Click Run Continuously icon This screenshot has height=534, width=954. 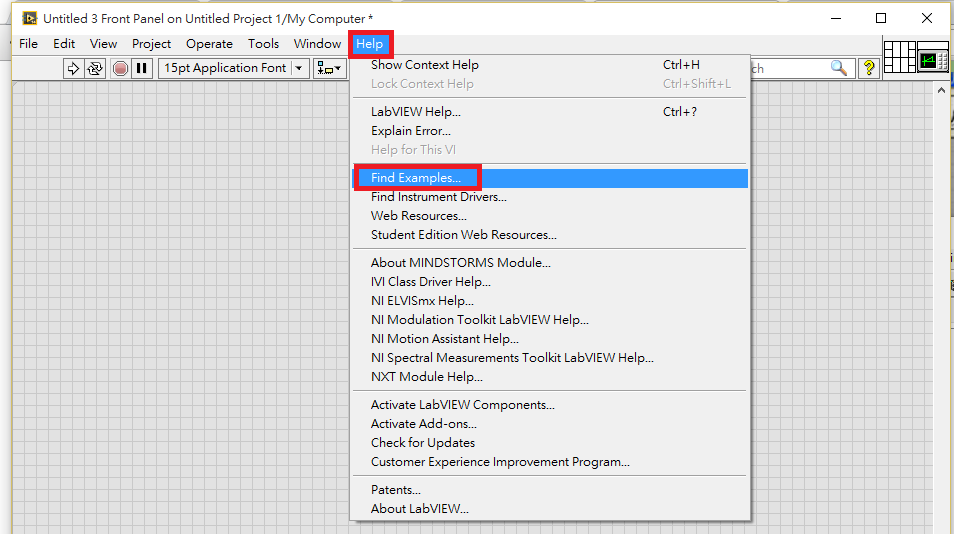[x=95, y=68]
